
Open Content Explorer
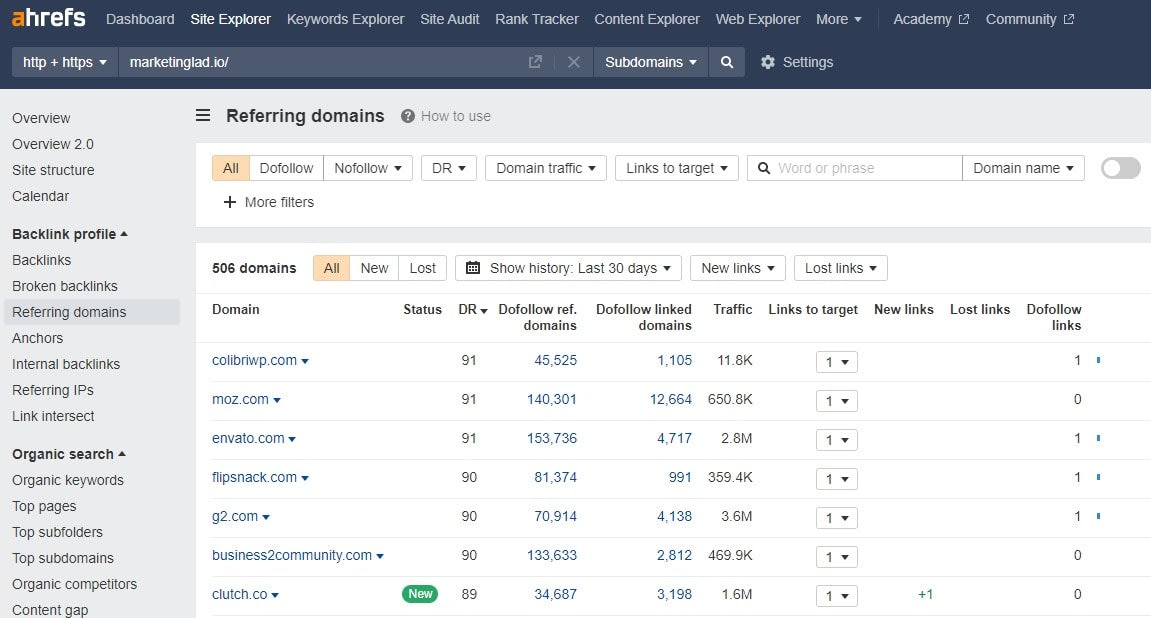[647, 19]
